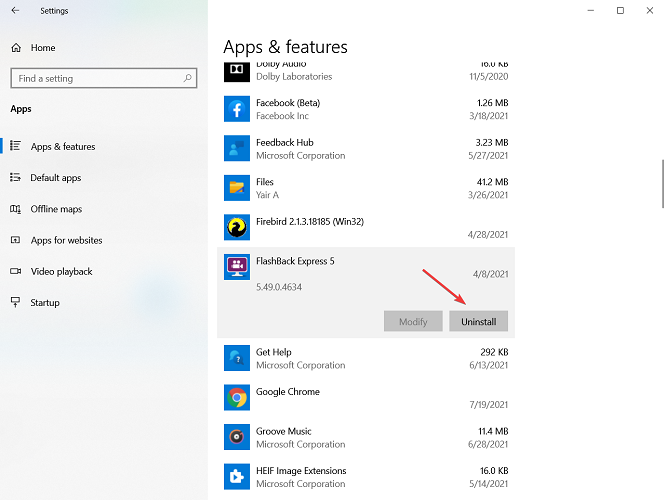Click the Dolby Laboratories publisher text
Screen dimensions: 665x500
294,77
